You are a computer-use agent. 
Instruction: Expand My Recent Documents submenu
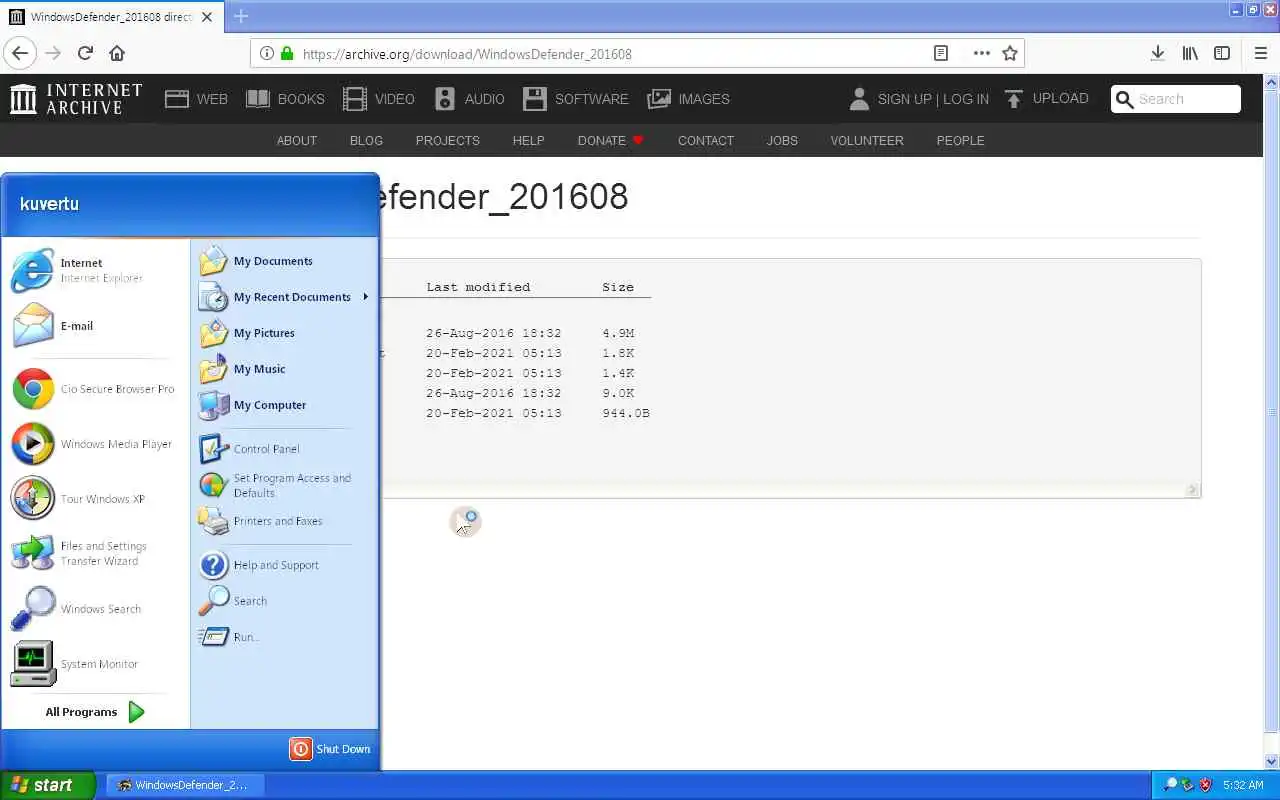[x=285, y=297]
